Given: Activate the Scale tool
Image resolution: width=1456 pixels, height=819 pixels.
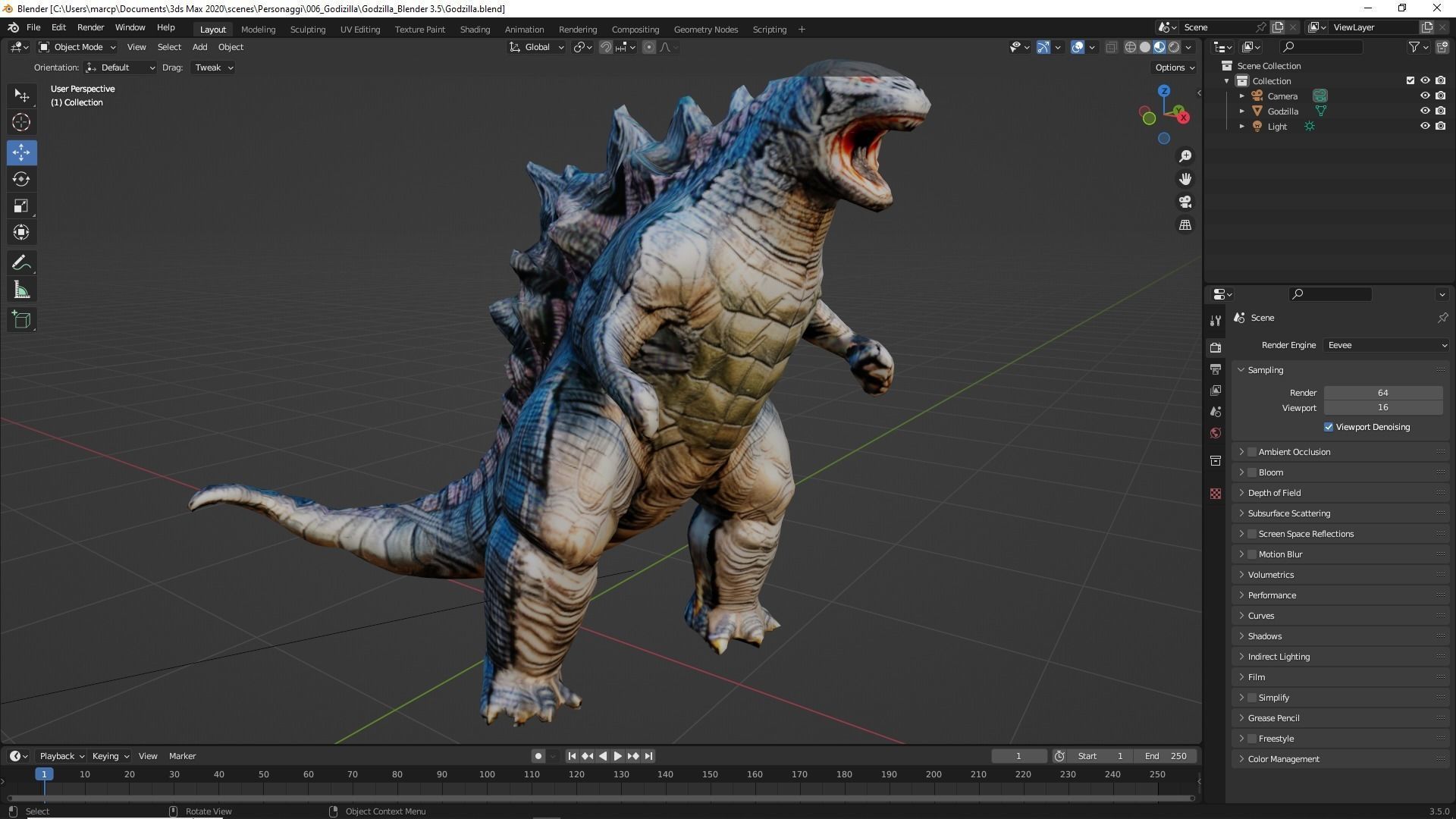Looking at the screenshot, I should pos(21,206).
